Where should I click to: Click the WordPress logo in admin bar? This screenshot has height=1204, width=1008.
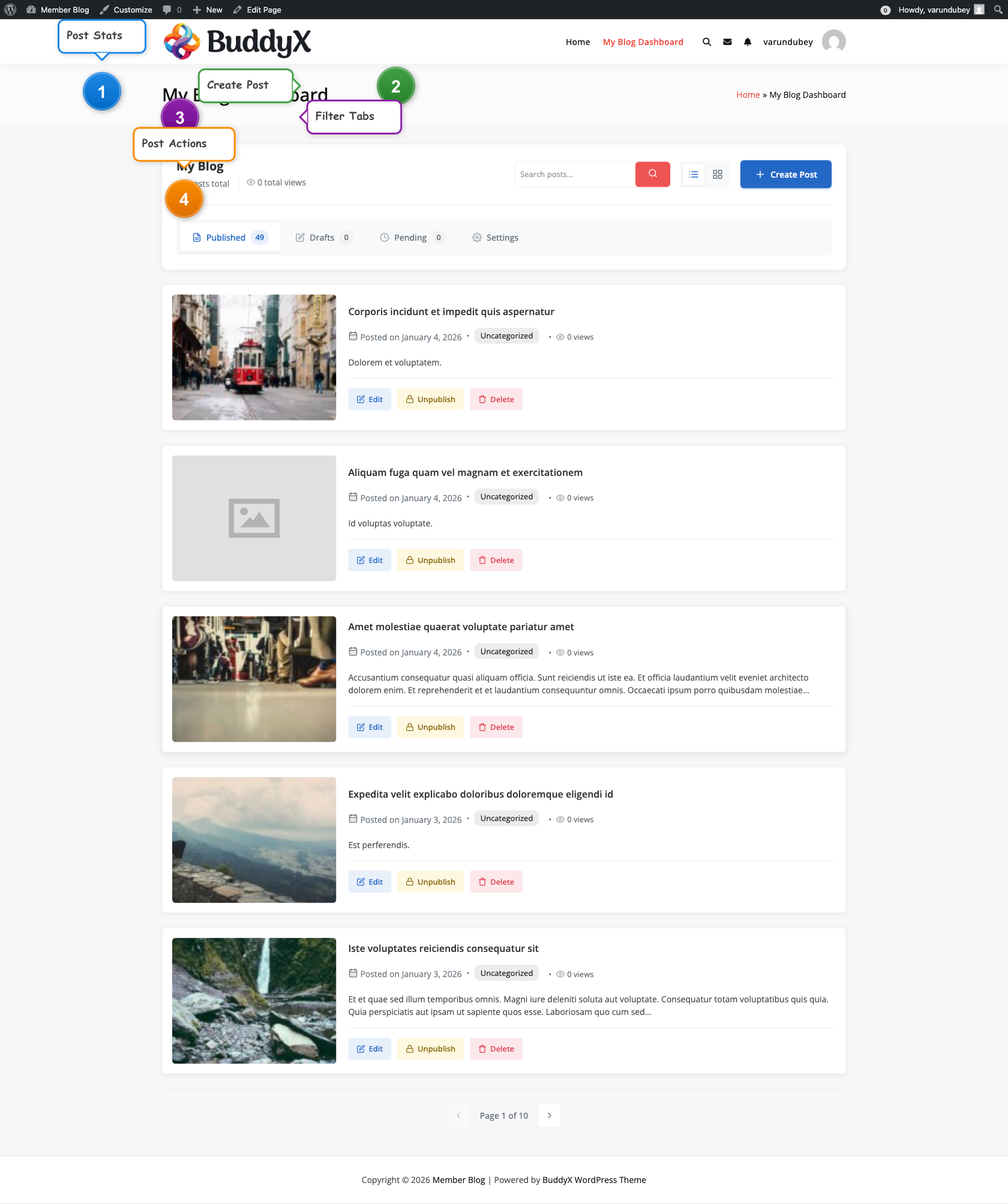click(x=10, y=10)
